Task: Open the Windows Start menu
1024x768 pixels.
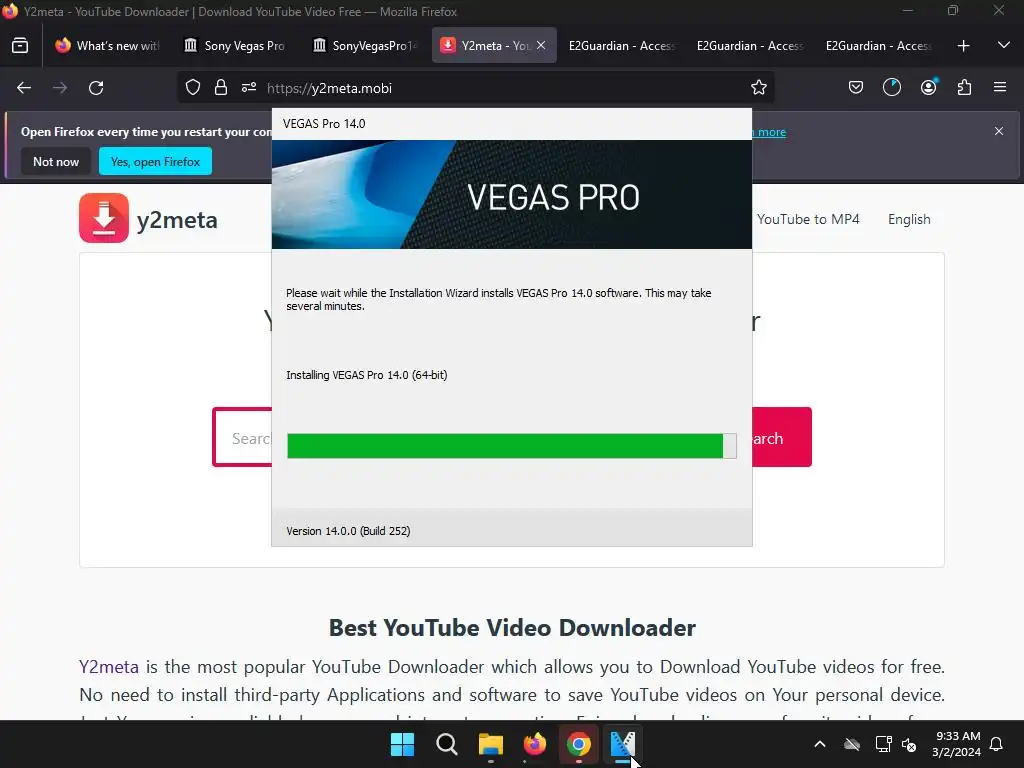Action: coord(402,744)
